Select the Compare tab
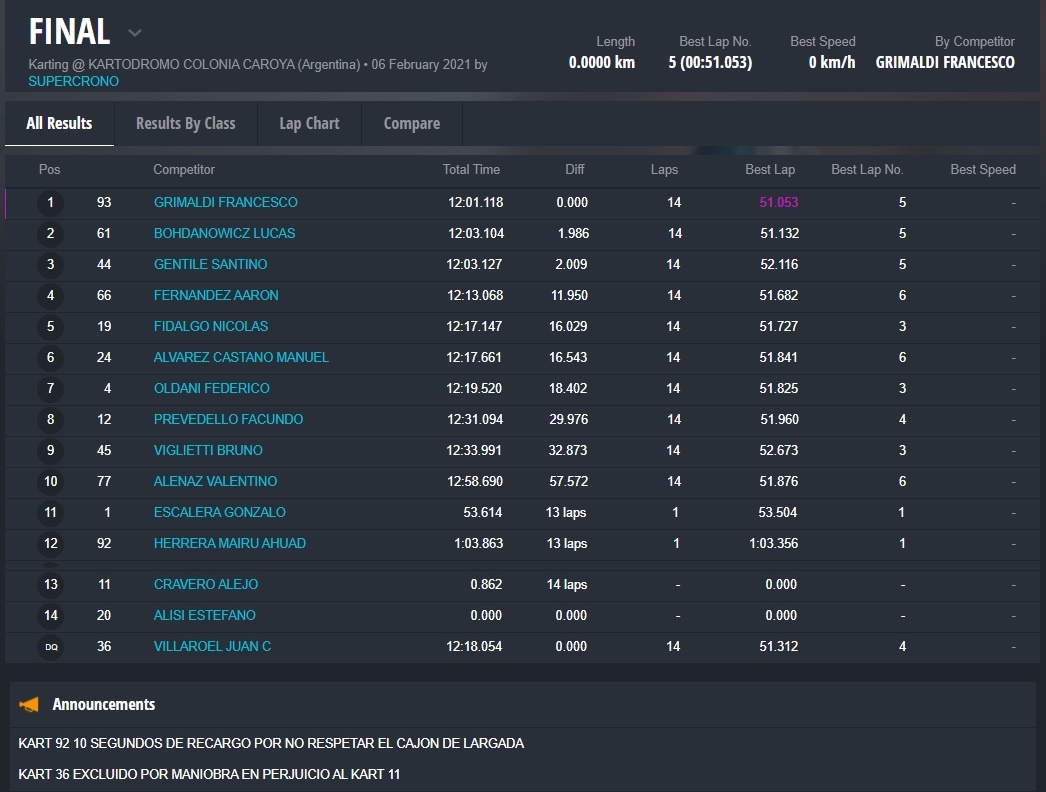This screenshot has height=792, width=1046. point(411,124)
